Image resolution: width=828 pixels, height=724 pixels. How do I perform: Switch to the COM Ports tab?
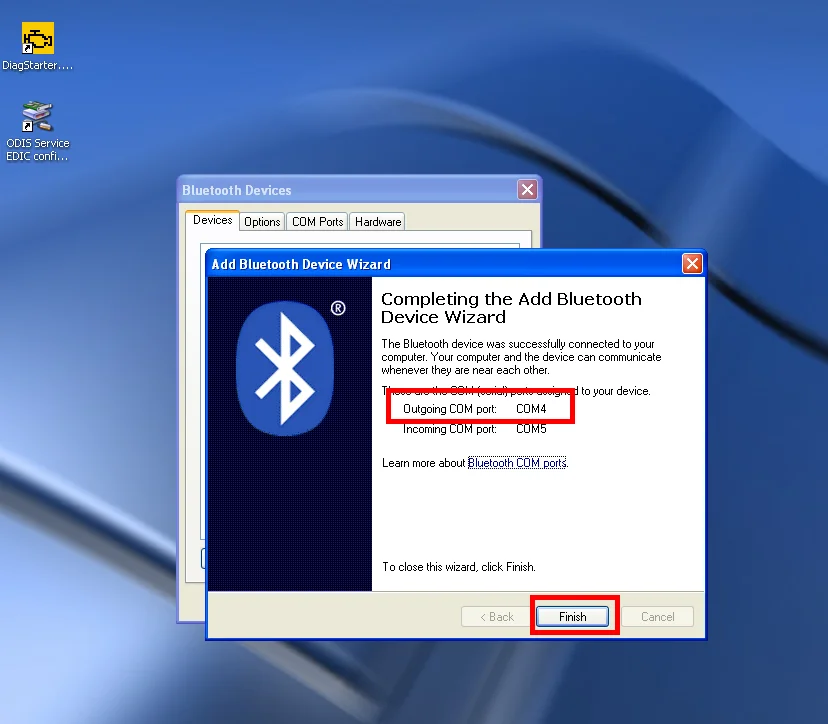(317, 222)
